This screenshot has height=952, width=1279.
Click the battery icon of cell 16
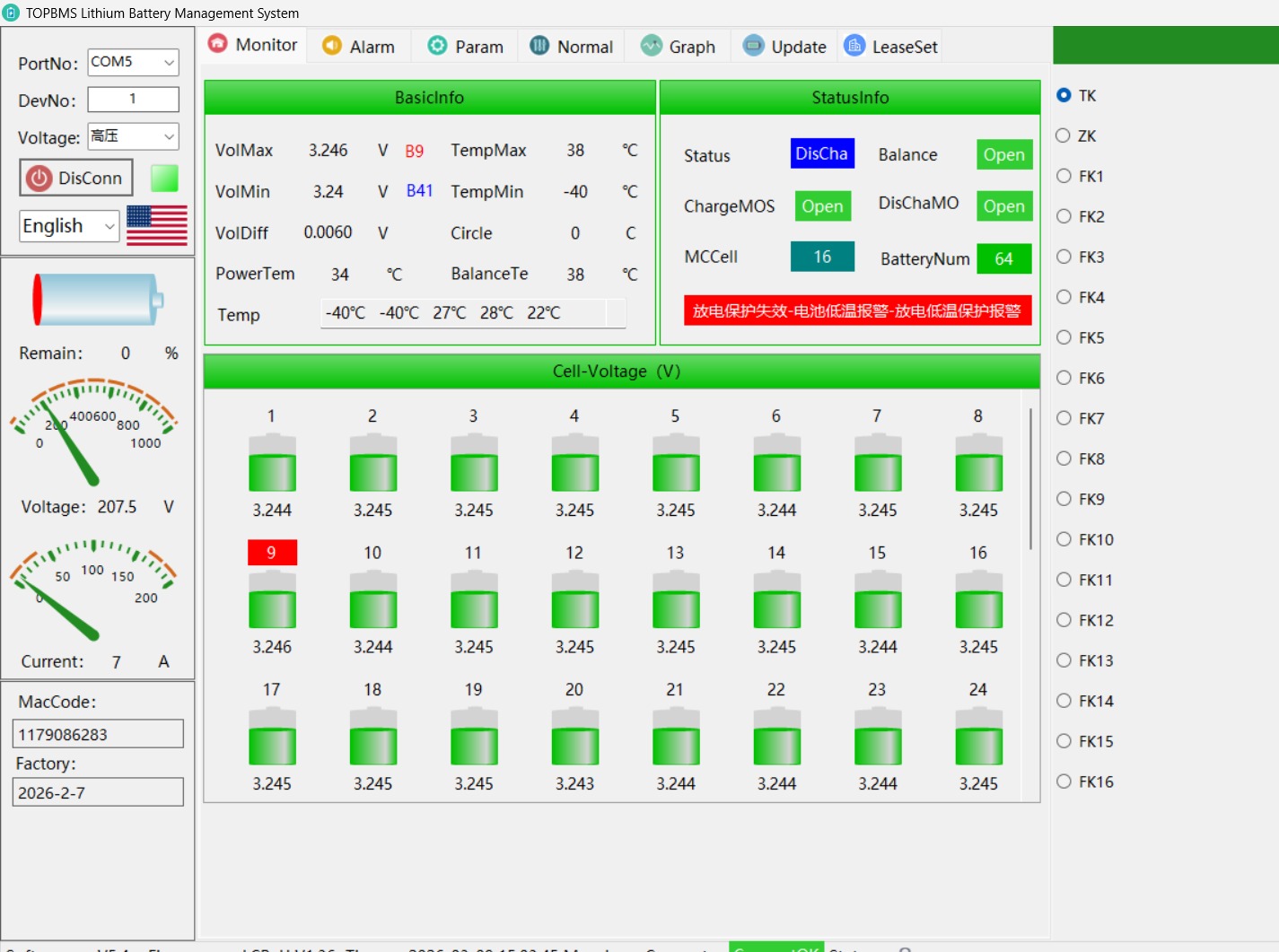(x=978, y=599)
